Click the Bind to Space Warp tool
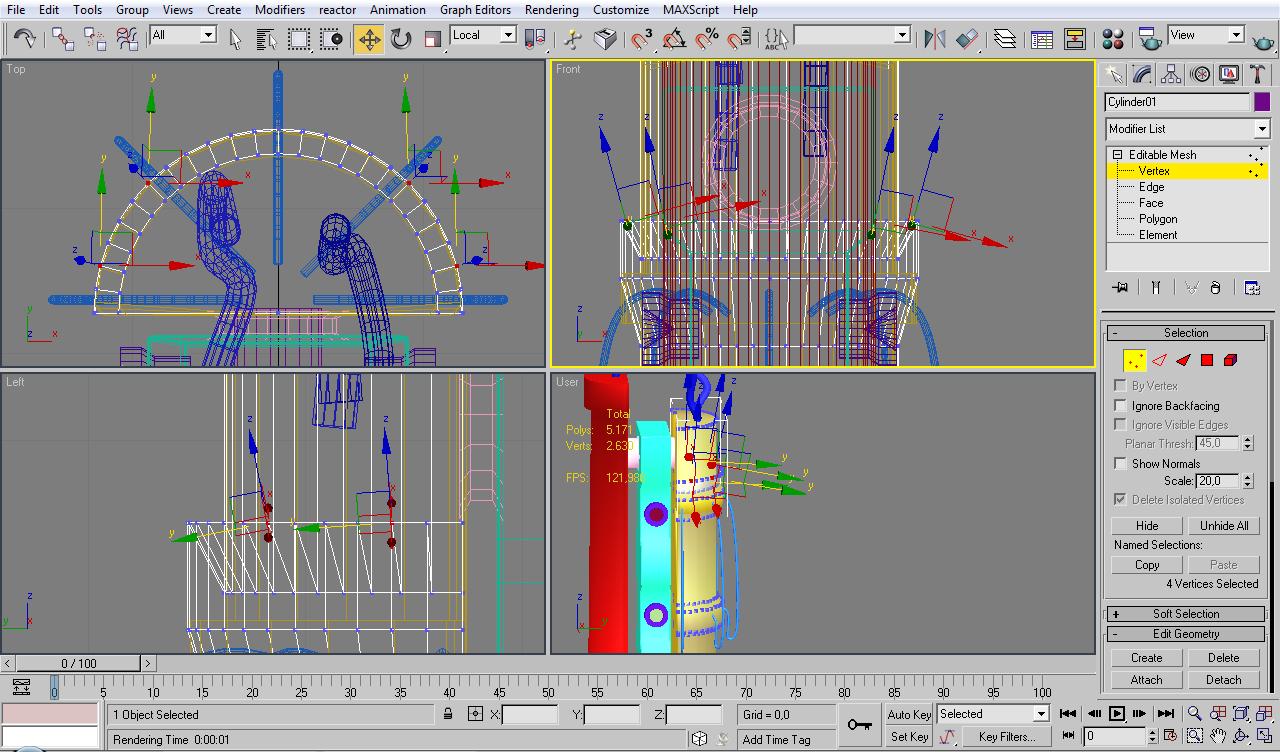1280x752 pixels. click(127, 39)
